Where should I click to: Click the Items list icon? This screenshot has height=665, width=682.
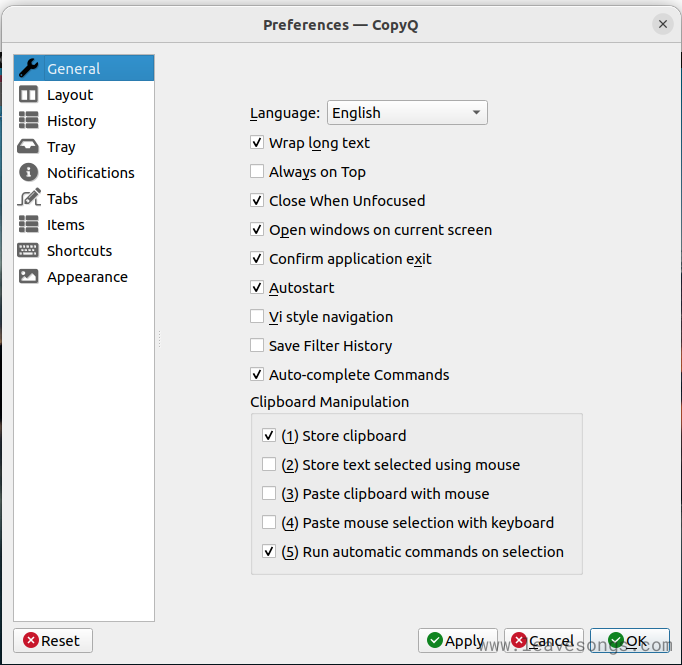coord(28,225)
